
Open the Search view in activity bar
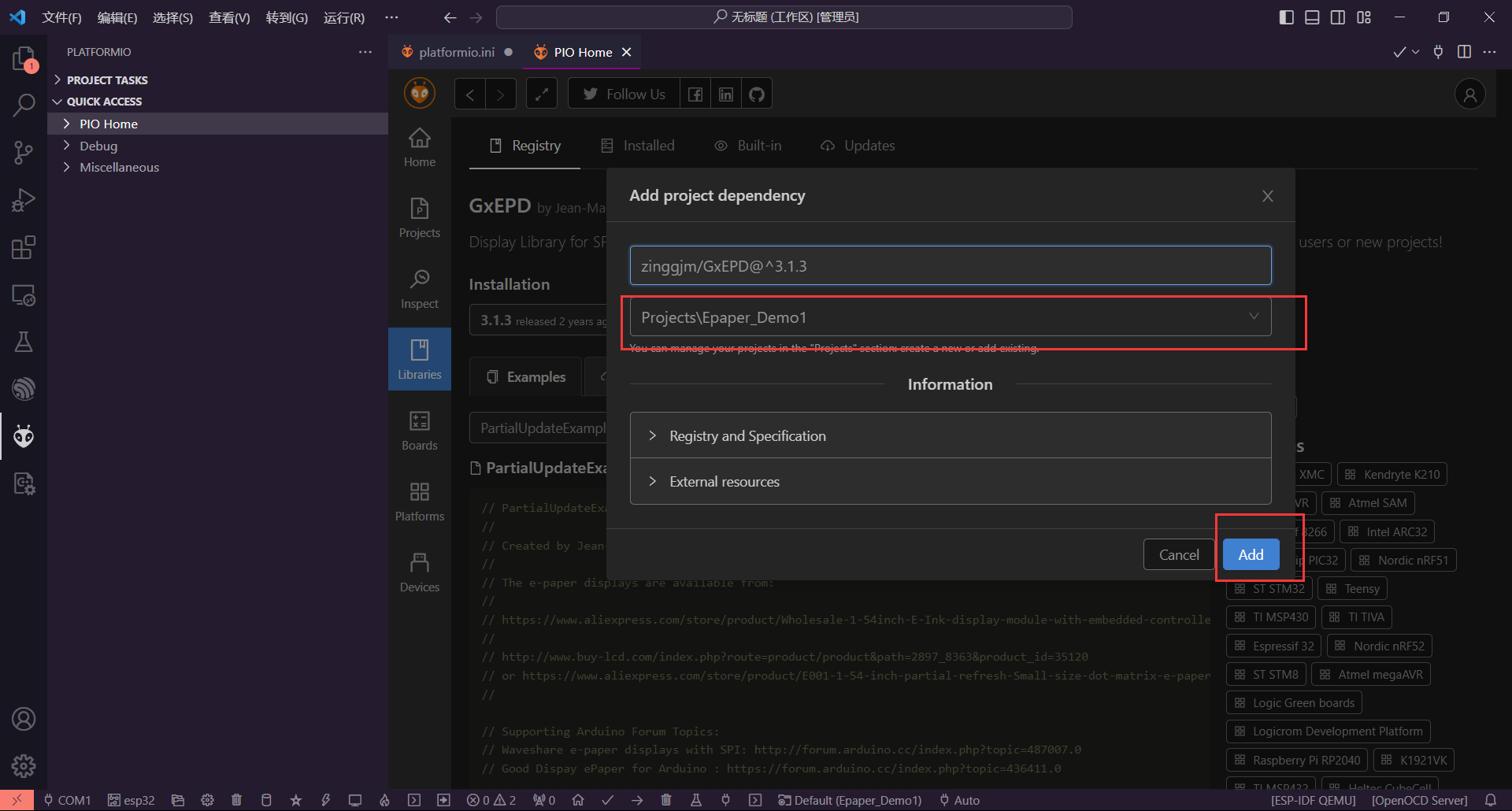[x=24, y=105]
